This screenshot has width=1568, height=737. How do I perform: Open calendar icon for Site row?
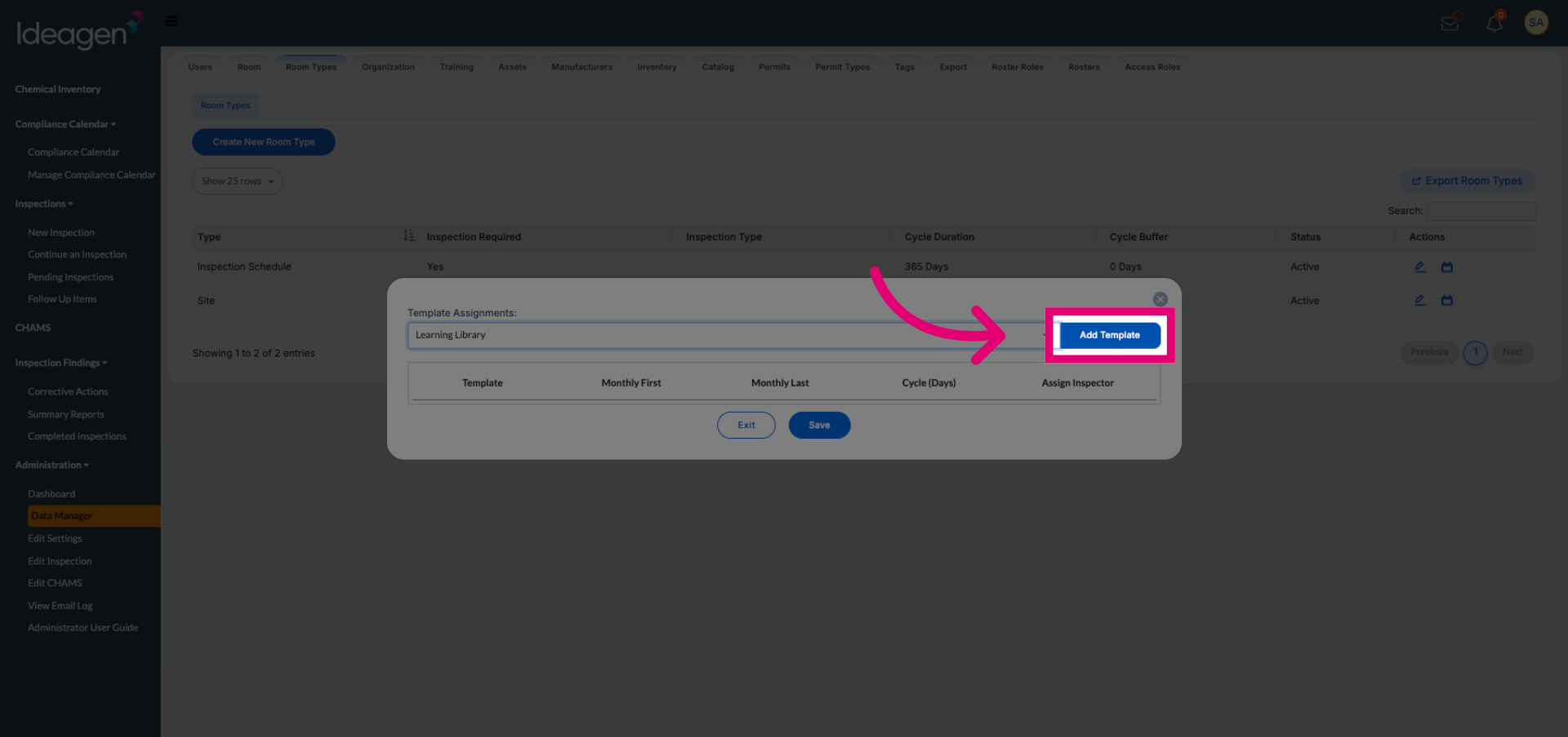1446,301
